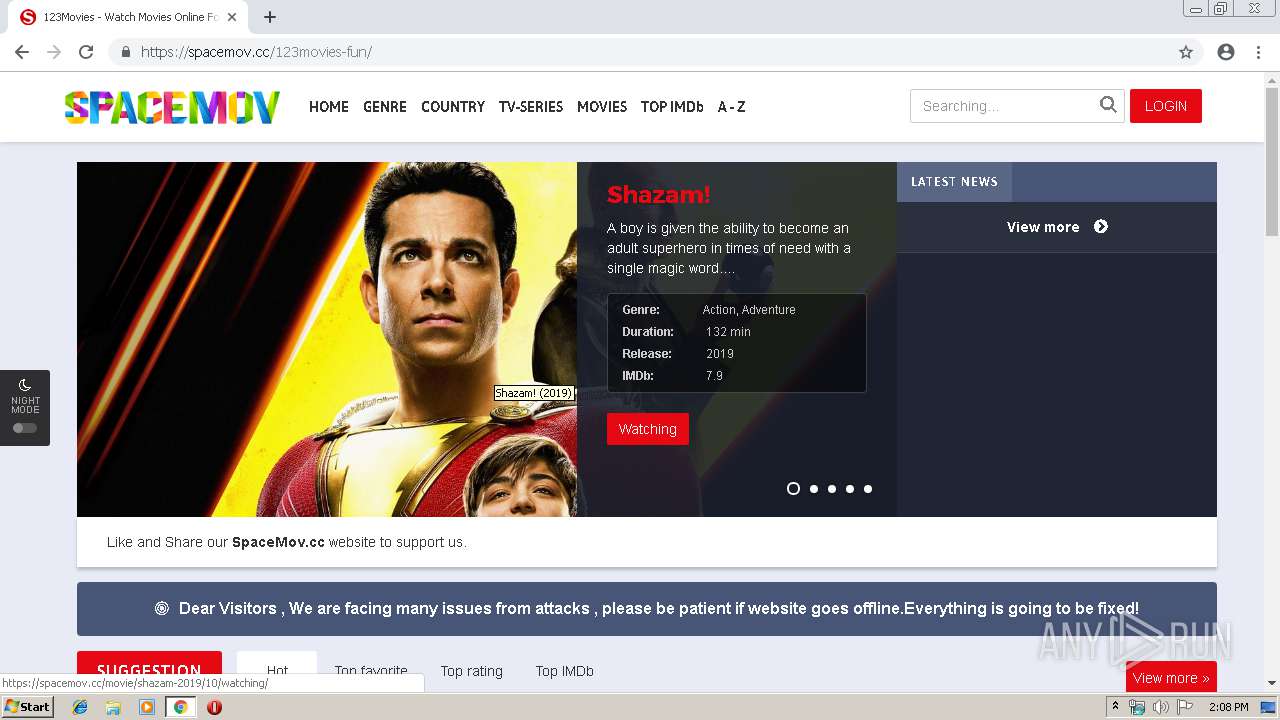Open a new tab with the plus icon
Viewport: 1280px width, 720px height.
tap(270, 17)
